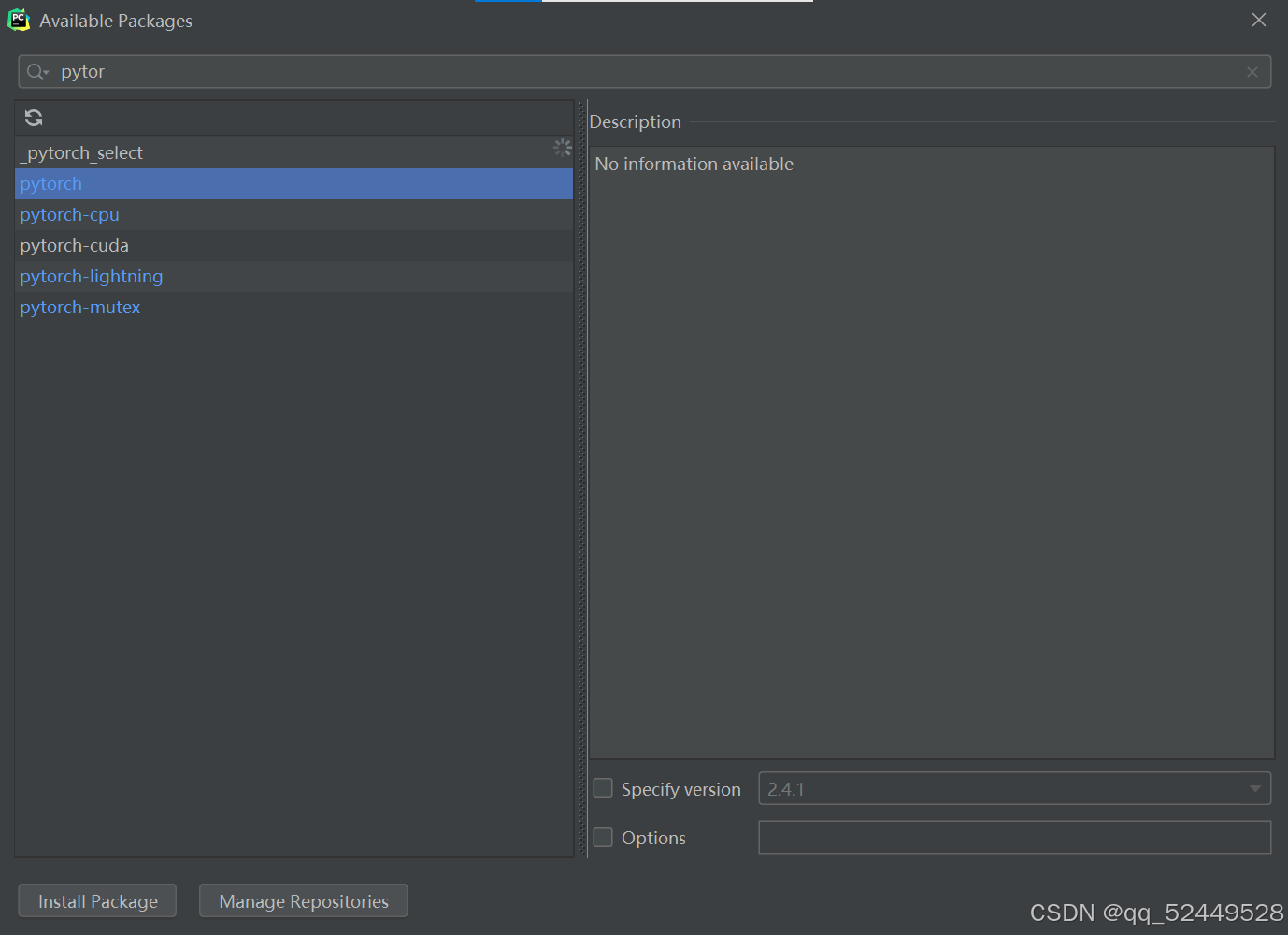Clear the search field text
Image resolution: width=1288 pixels, height=935 pixels.
1252,72
